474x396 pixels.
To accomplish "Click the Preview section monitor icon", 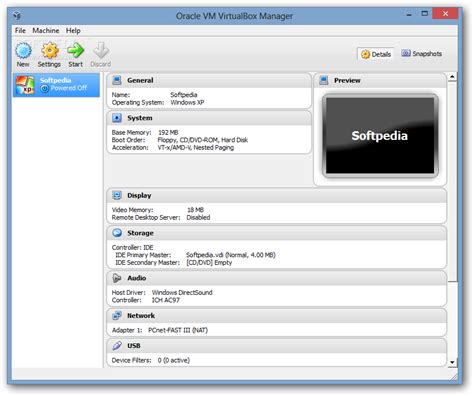I will pyautogui.click(x=324, y=80).
